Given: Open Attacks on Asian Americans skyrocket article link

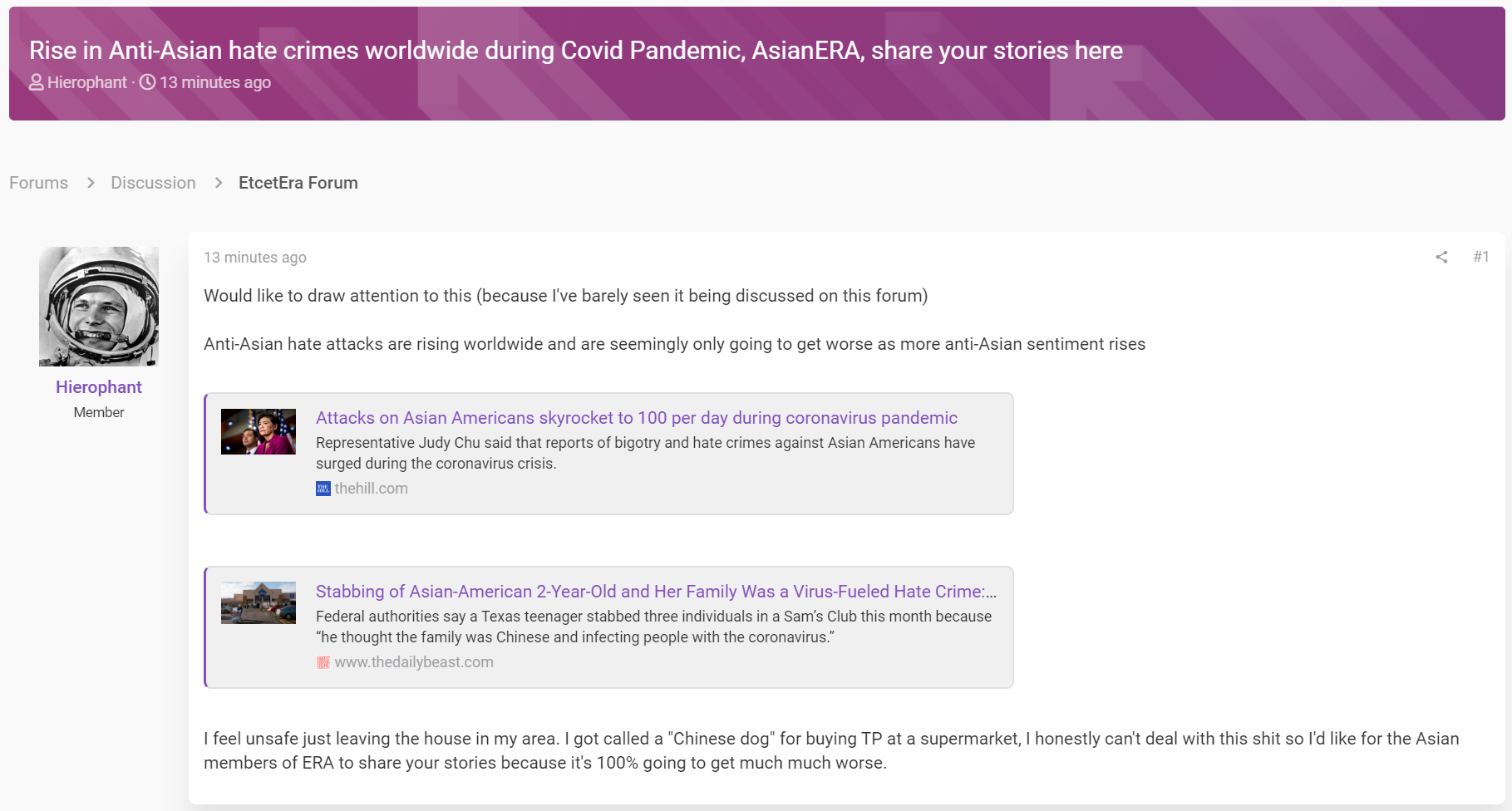Looking at the screenshot, I should (637, 418).
